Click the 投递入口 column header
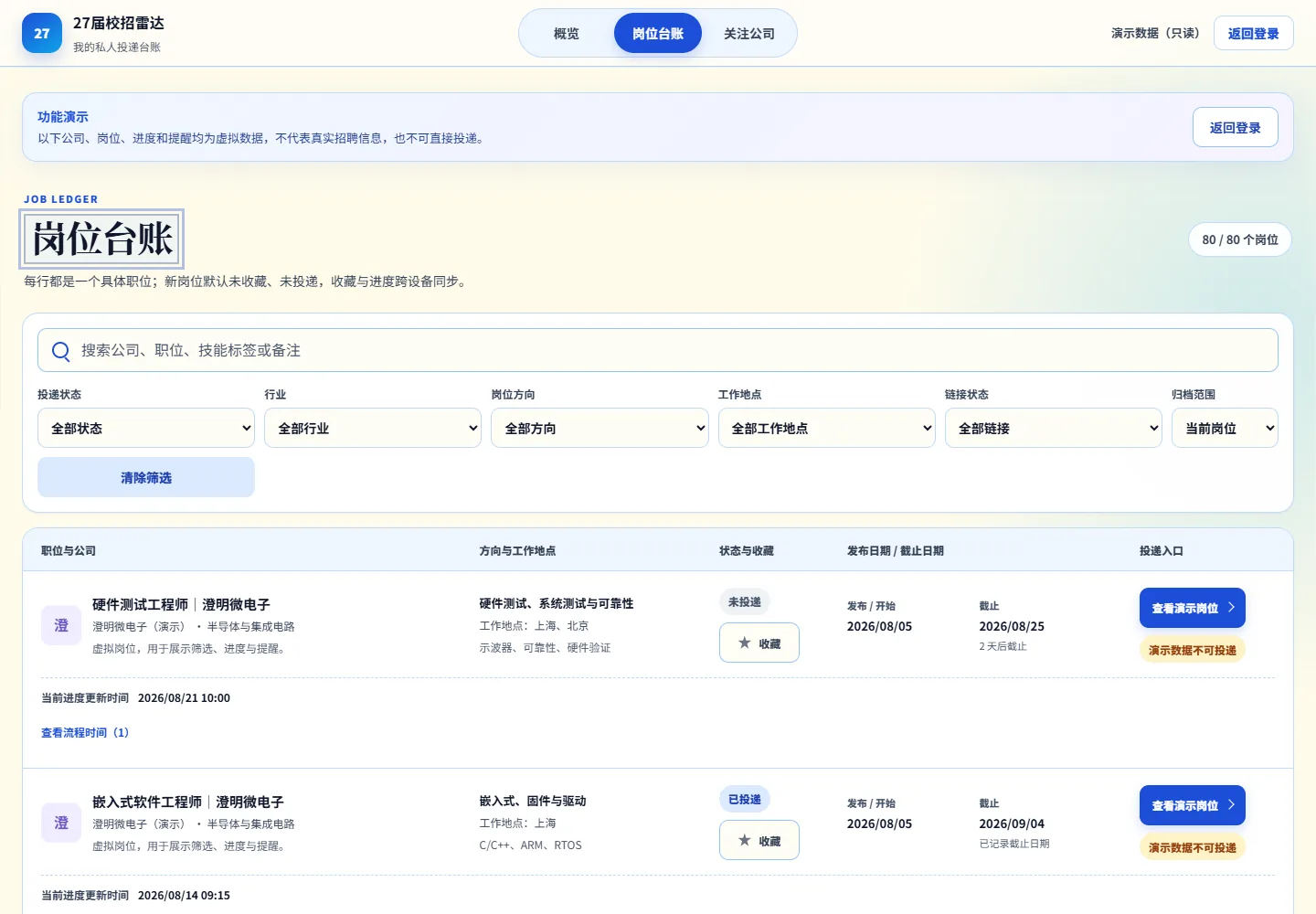Image resolution: width=1316 pixels, height=914 pixels. (1162, 550)
